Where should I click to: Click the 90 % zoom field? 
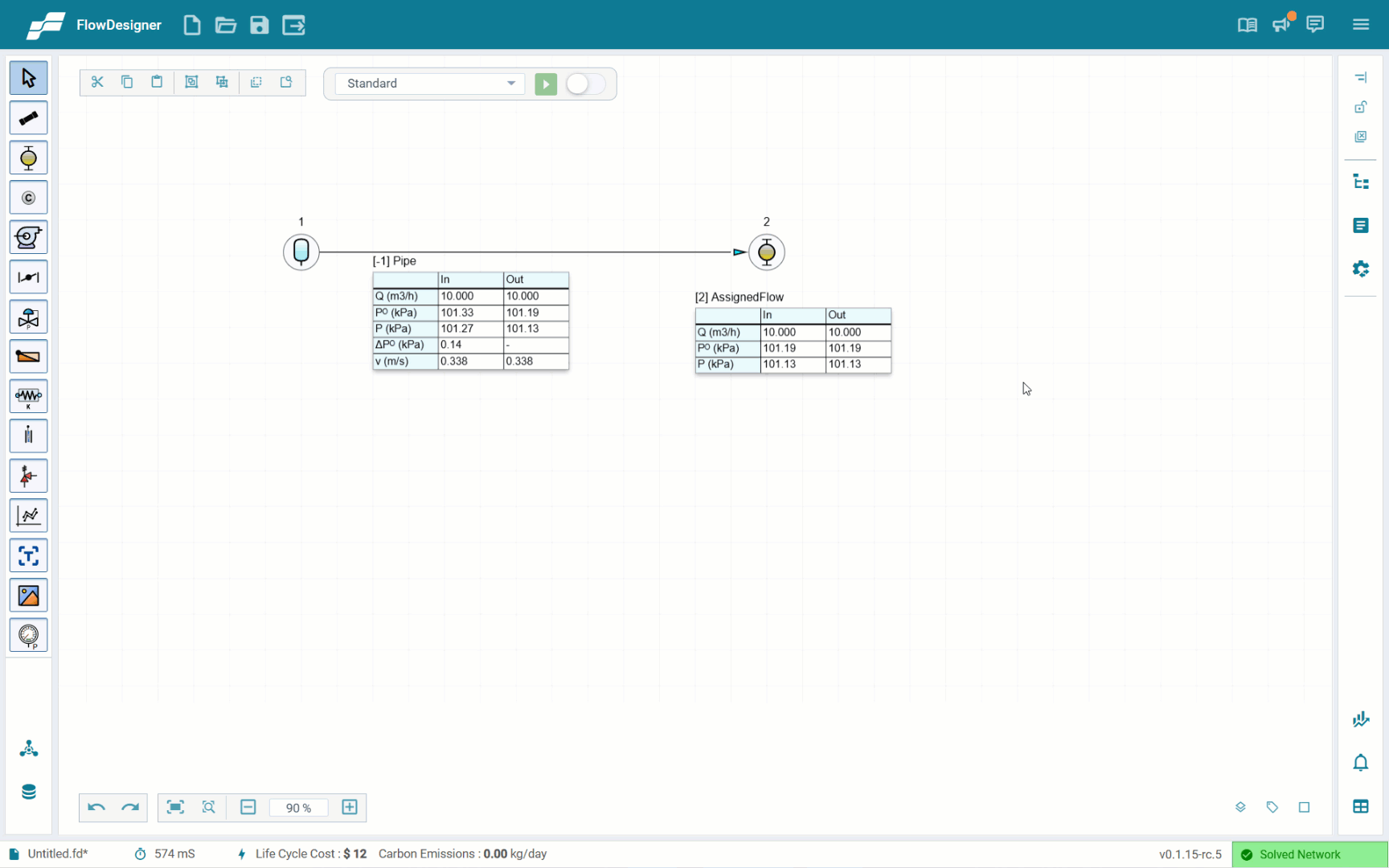(x=298, y=808)
